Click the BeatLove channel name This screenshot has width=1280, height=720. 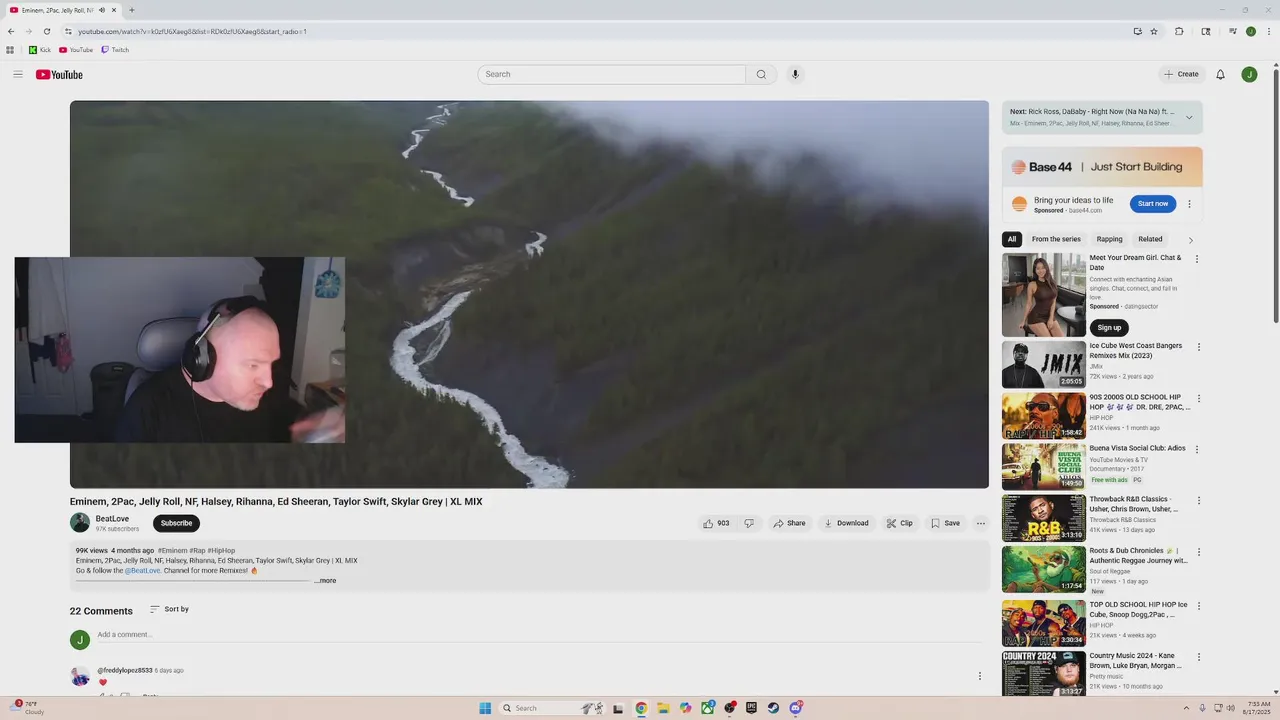[x=112, y=519]
